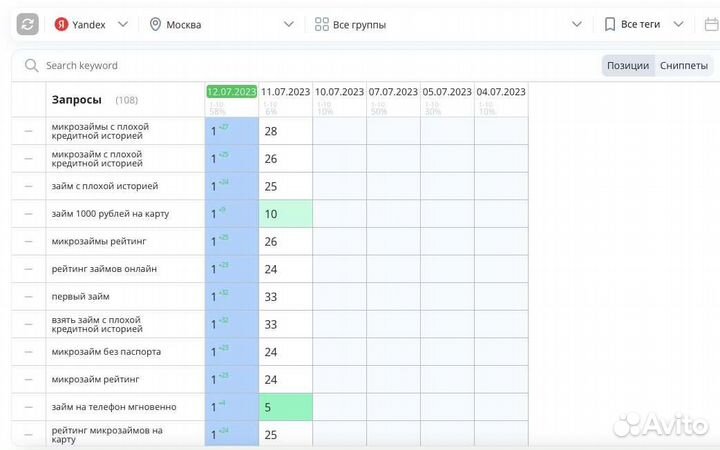Click keyword 'первый займ'
The height and width of the screenshot is (450, 720).
[80, 297]
